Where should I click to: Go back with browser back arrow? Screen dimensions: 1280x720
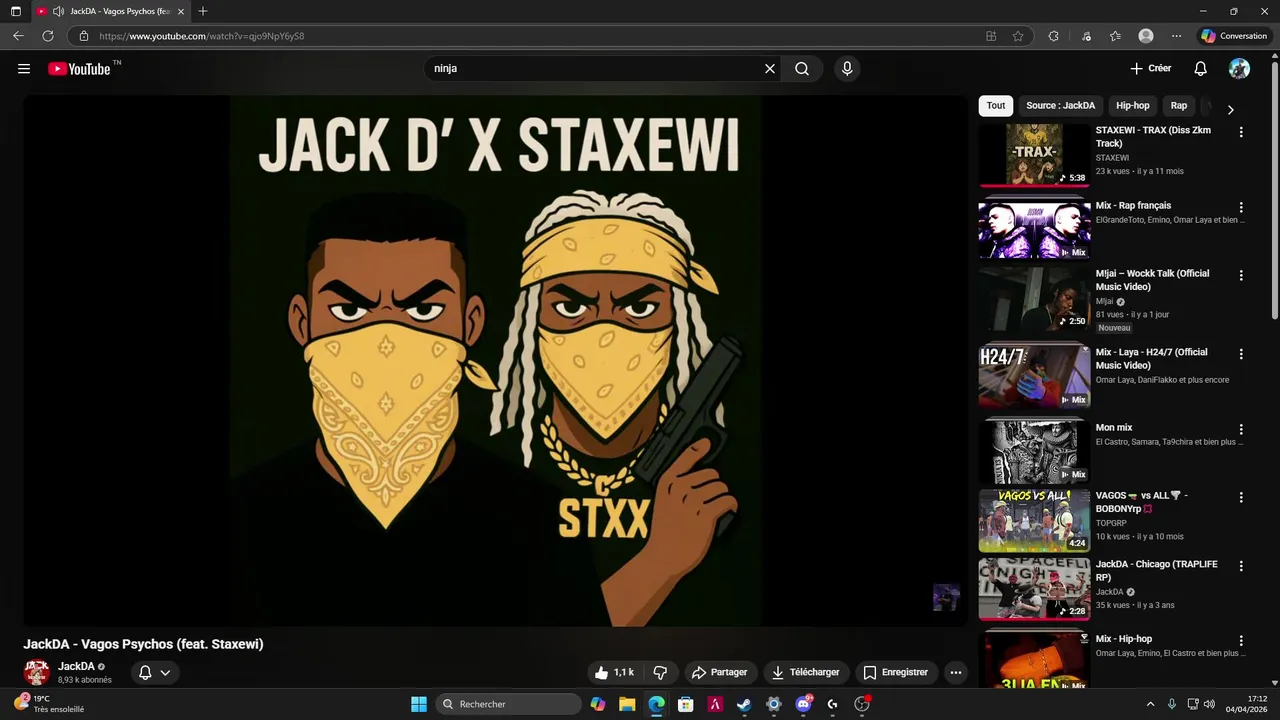[18, 36]
